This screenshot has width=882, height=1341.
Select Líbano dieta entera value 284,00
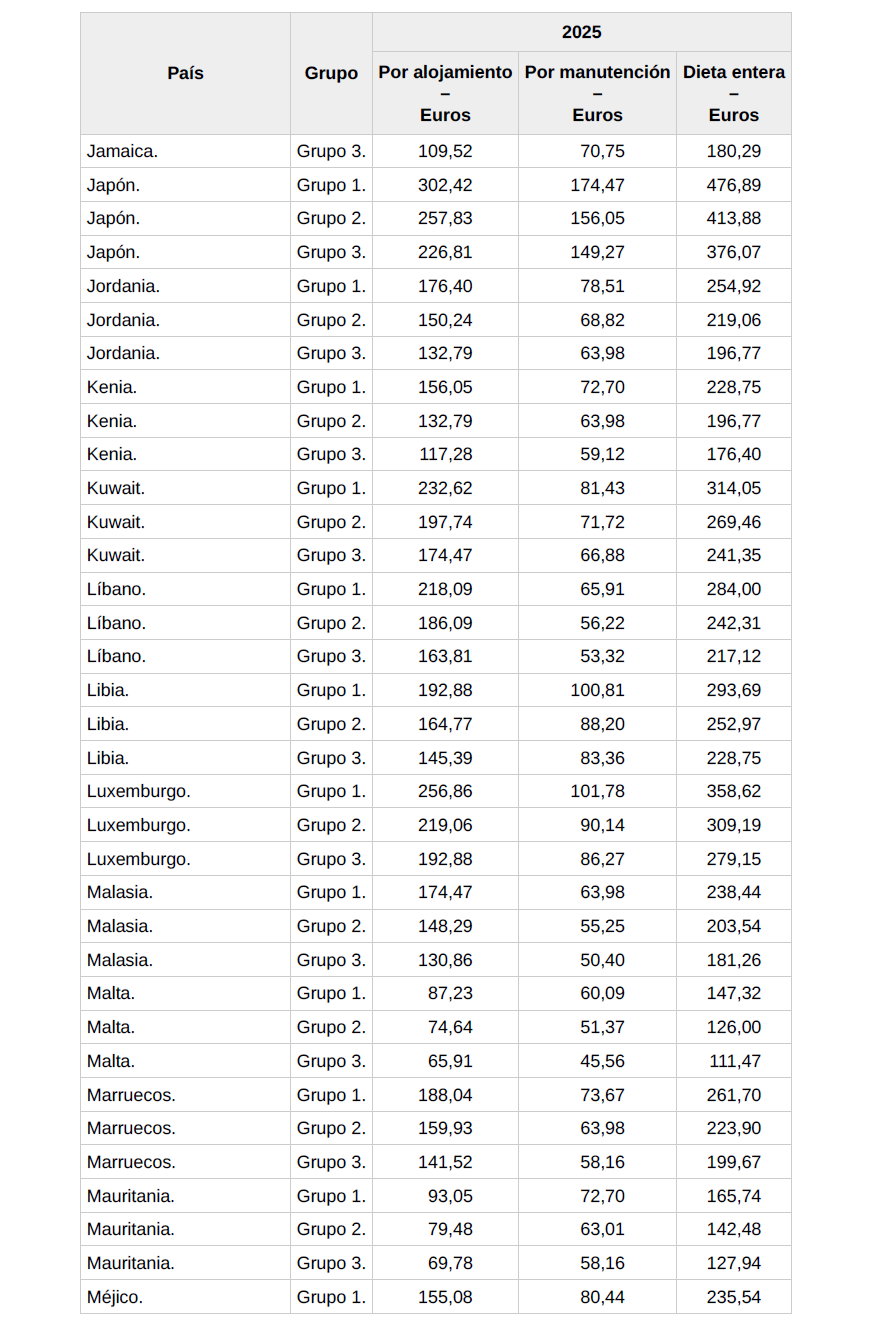[734, 589]
